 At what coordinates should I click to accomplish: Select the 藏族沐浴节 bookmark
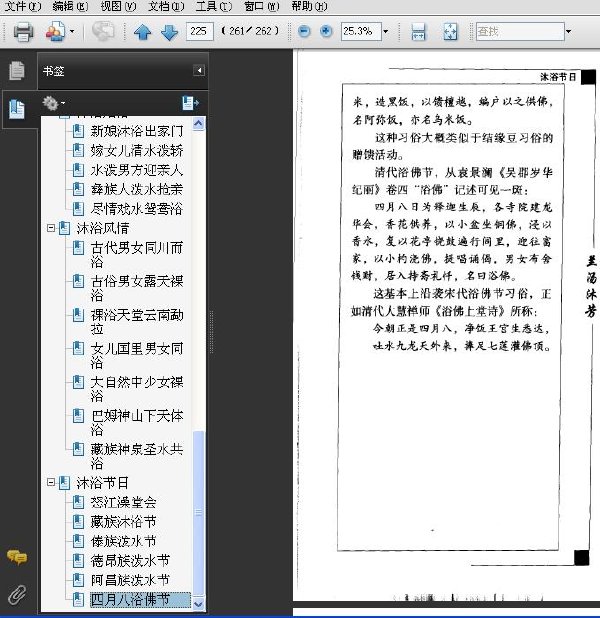pyautogui.click(x=123, y=521)
